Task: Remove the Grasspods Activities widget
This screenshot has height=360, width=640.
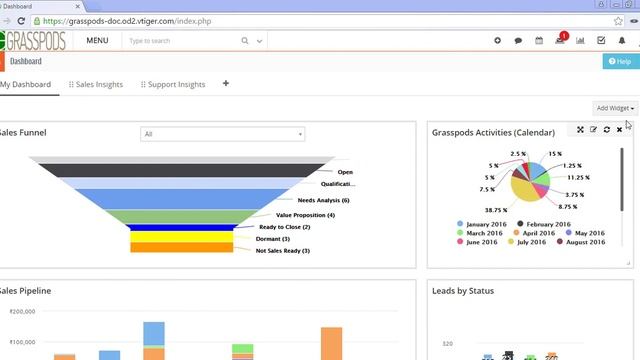Action: point(619,130)
